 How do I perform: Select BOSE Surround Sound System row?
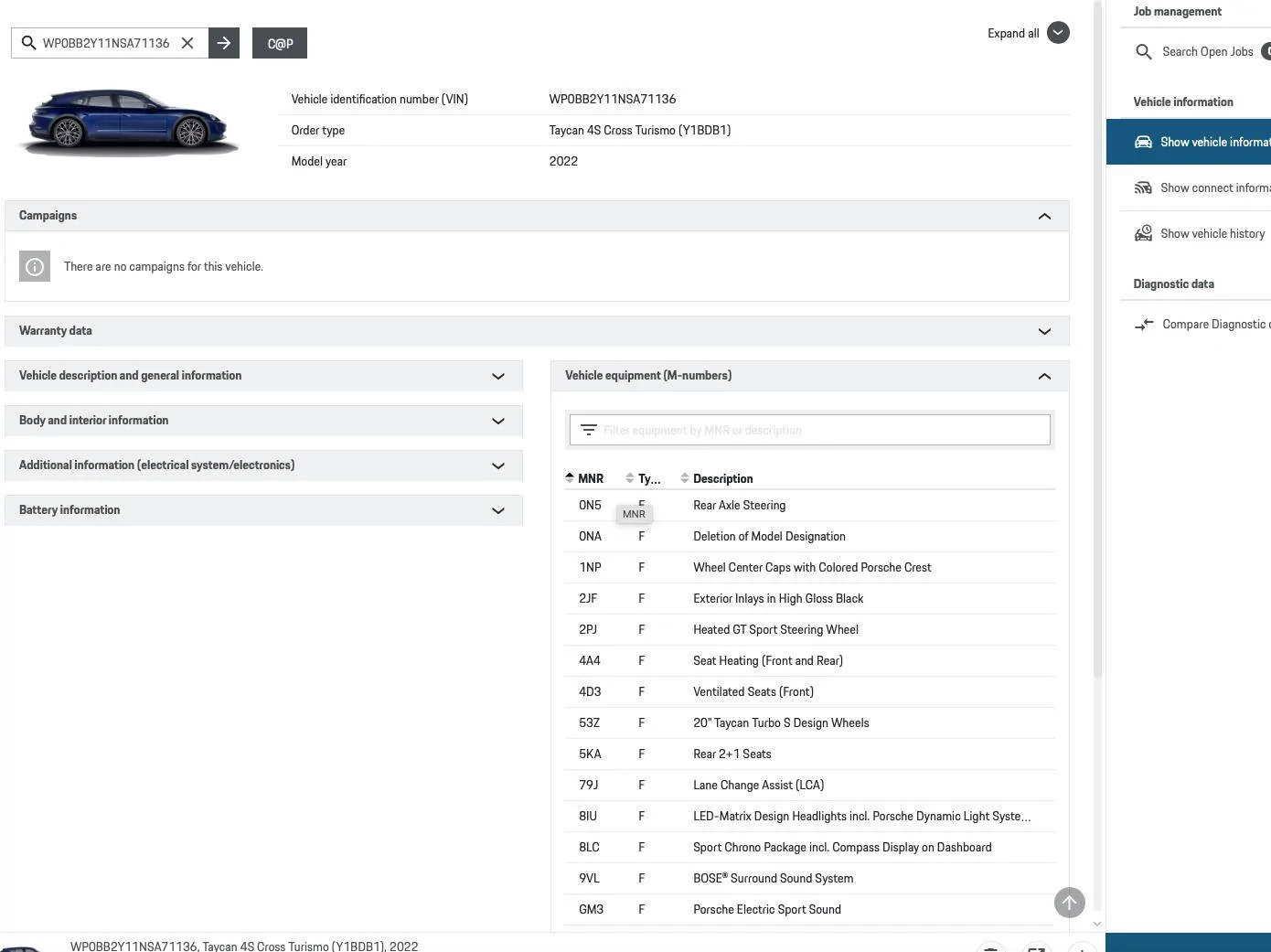coord(809,879)
